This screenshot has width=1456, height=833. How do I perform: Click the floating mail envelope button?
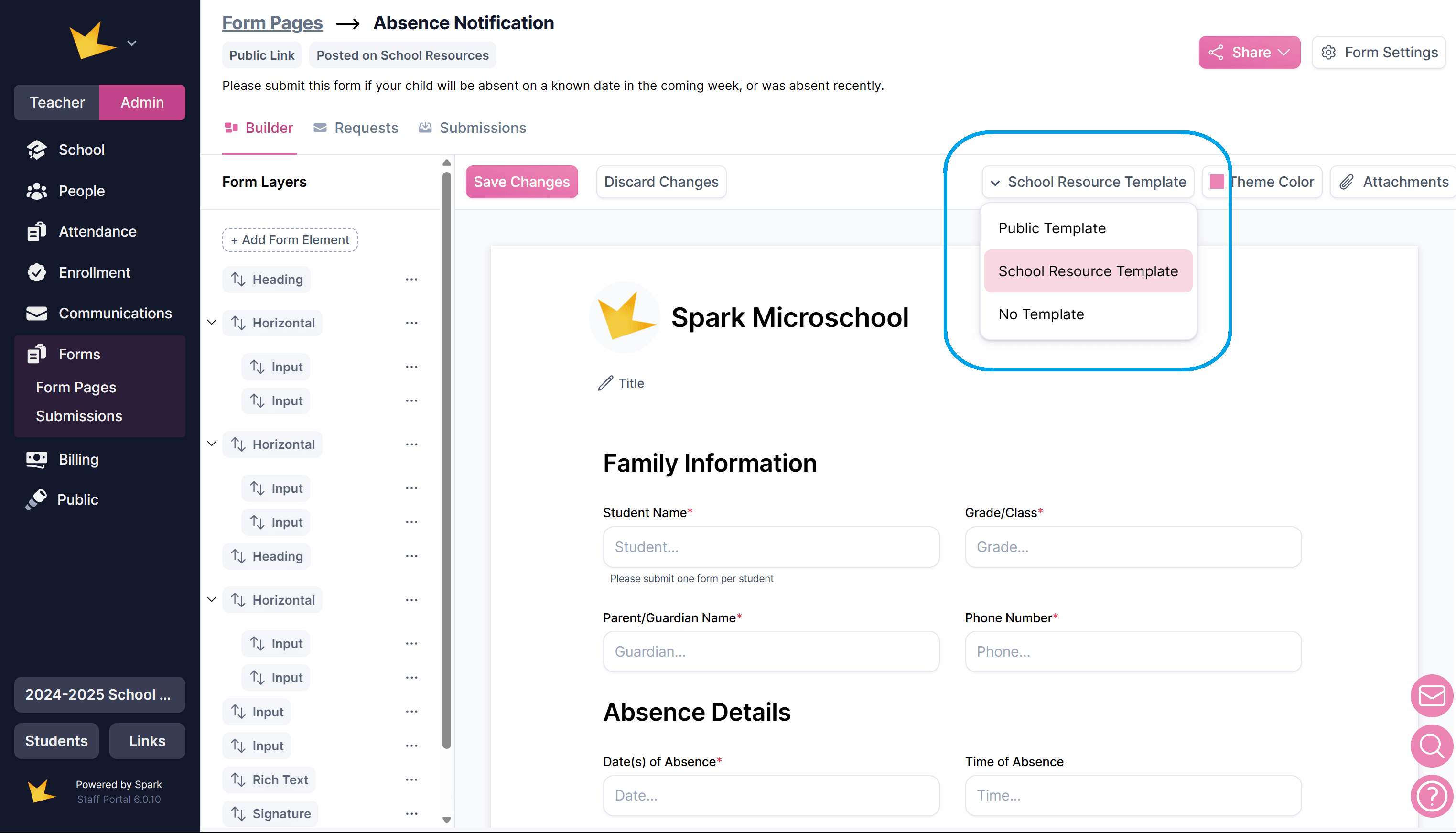(x=1432, y=696)
